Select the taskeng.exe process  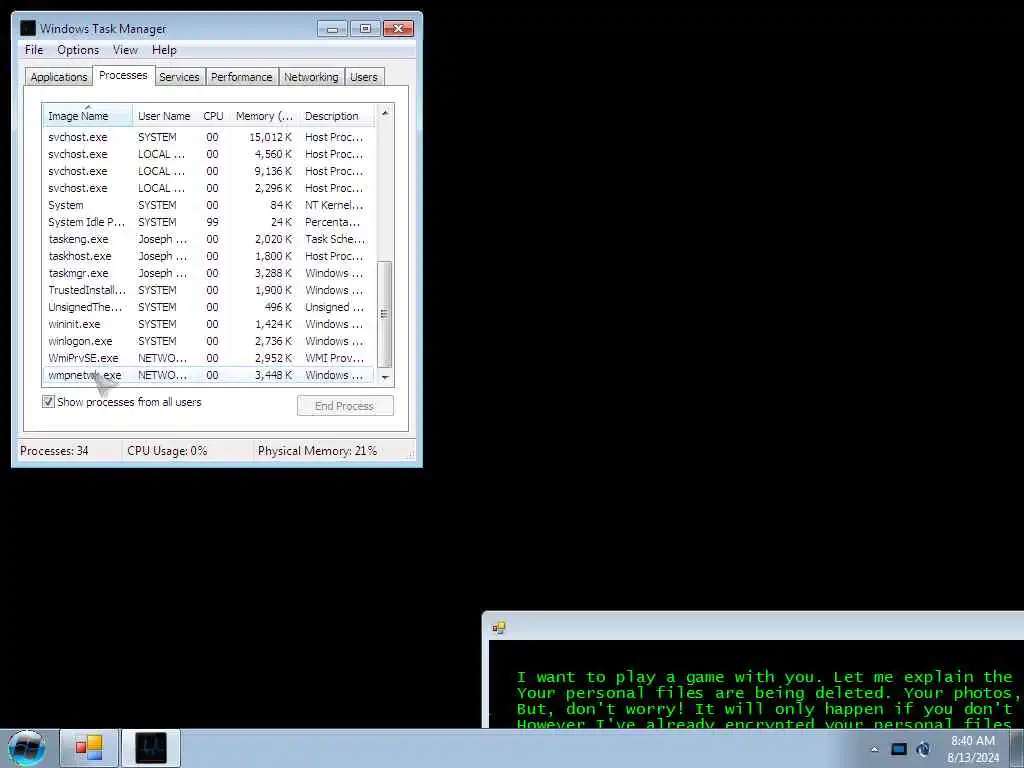click(x=208, y=239)
